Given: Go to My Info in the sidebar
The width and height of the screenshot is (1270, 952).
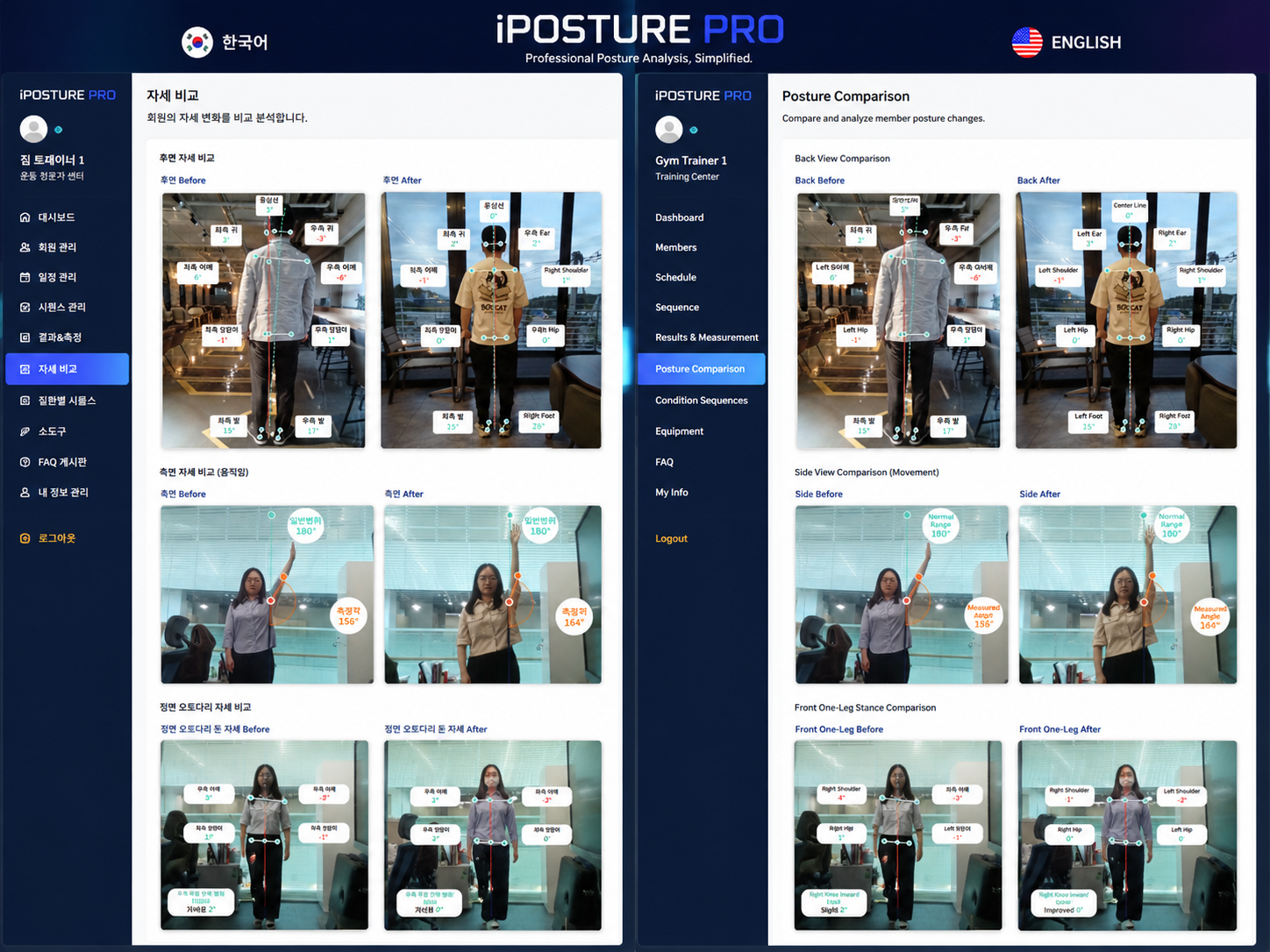Looking at the screenshot, I should pos(672,493).
